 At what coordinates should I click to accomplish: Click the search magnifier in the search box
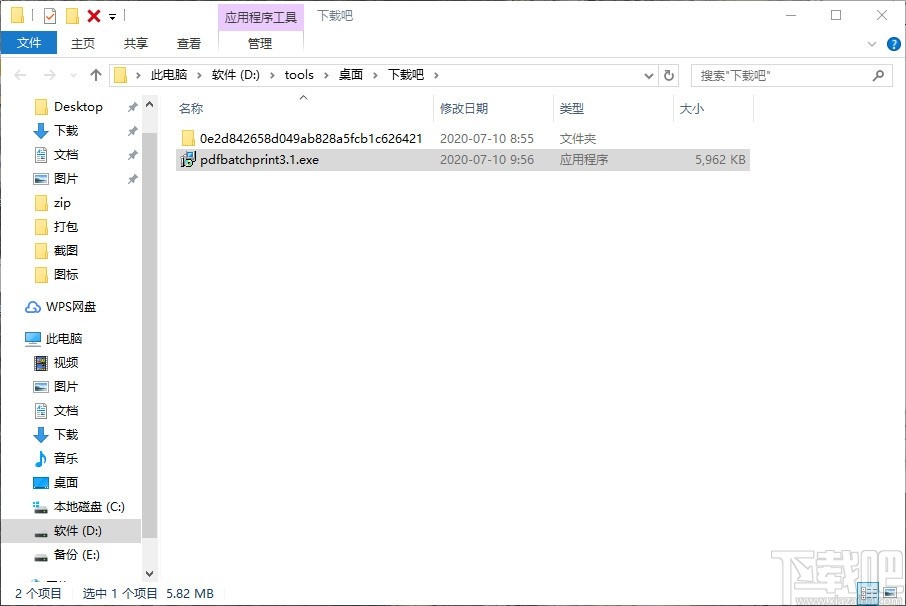point(877,74)
